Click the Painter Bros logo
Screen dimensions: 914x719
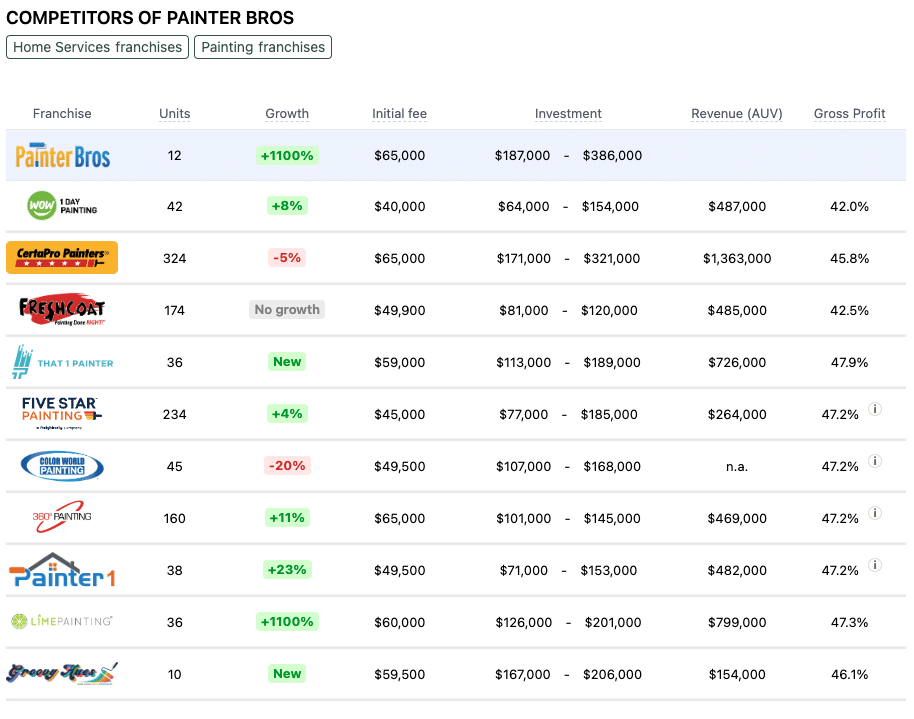pyautogui.click(x=62, y=156)
